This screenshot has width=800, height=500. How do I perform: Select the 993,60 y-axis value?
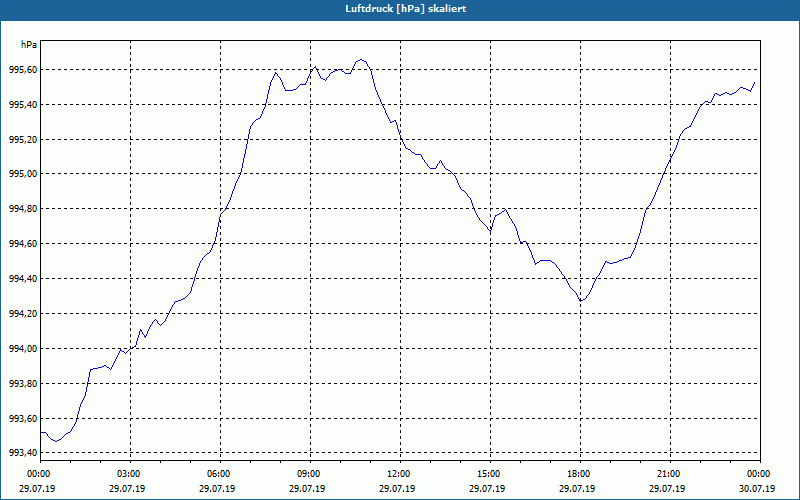[23, 418]
